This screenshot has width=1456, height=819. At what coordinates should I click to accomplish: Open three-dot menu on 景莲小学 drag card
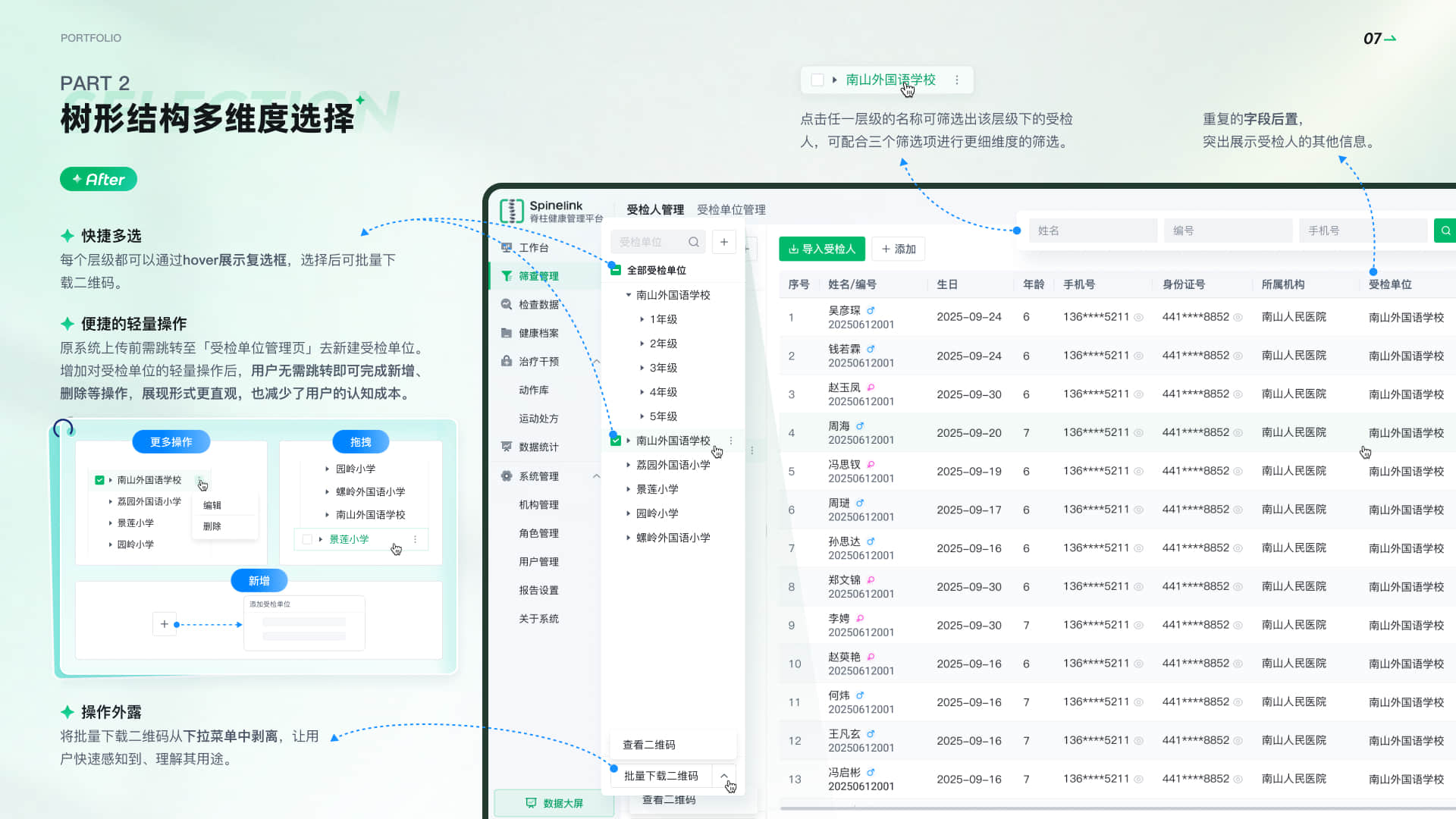click(x=415, y=539)
